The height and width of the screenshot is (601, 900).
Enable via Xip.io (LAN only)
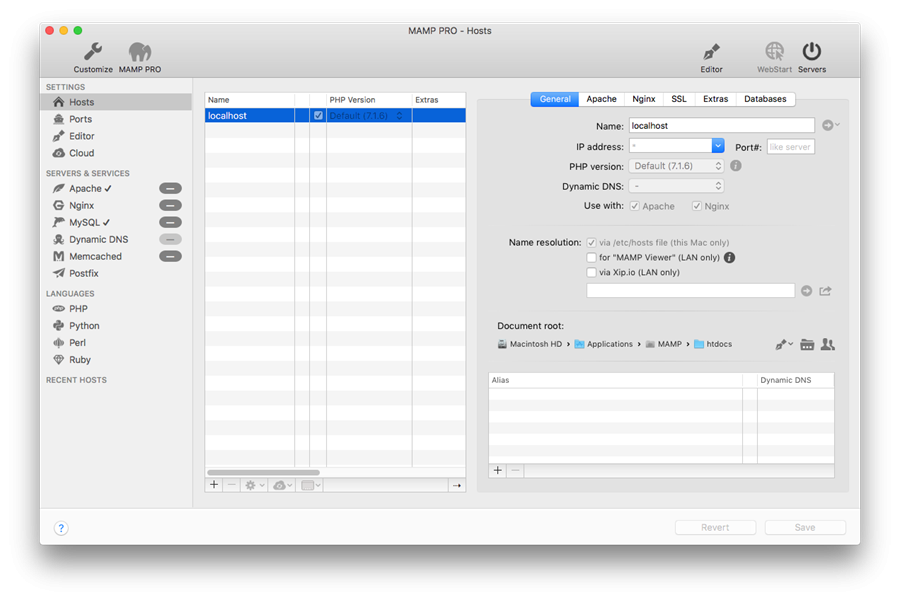[x=591, y=273]
